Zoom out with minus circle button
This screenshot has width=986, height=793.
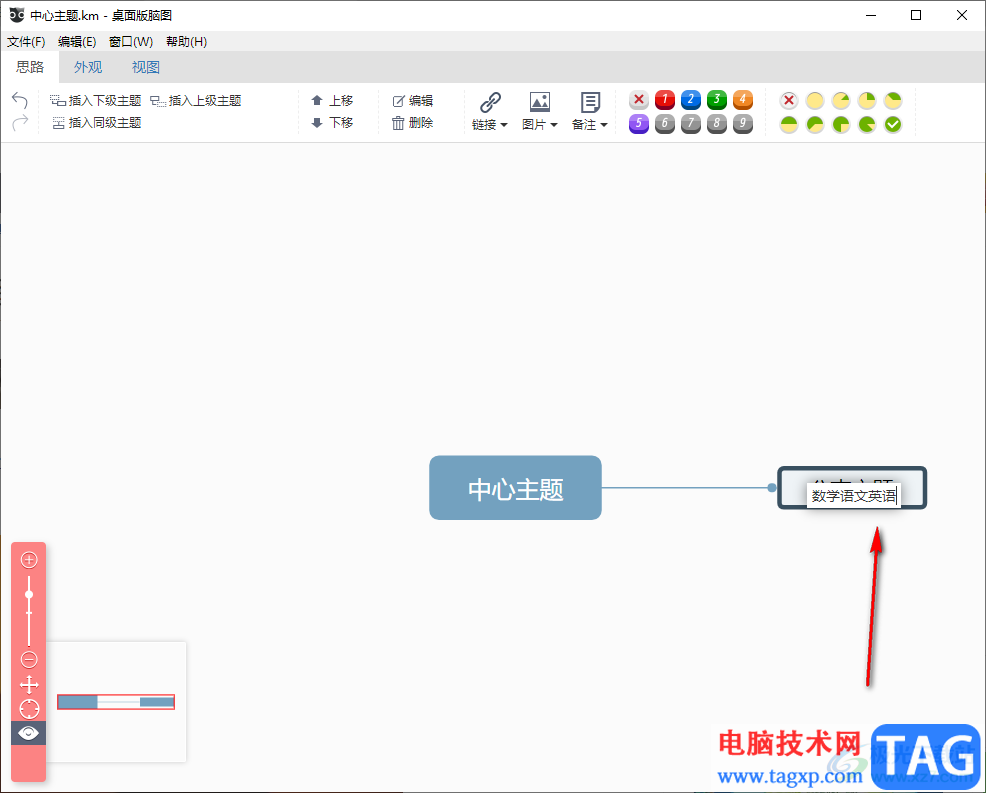(29, 659)
